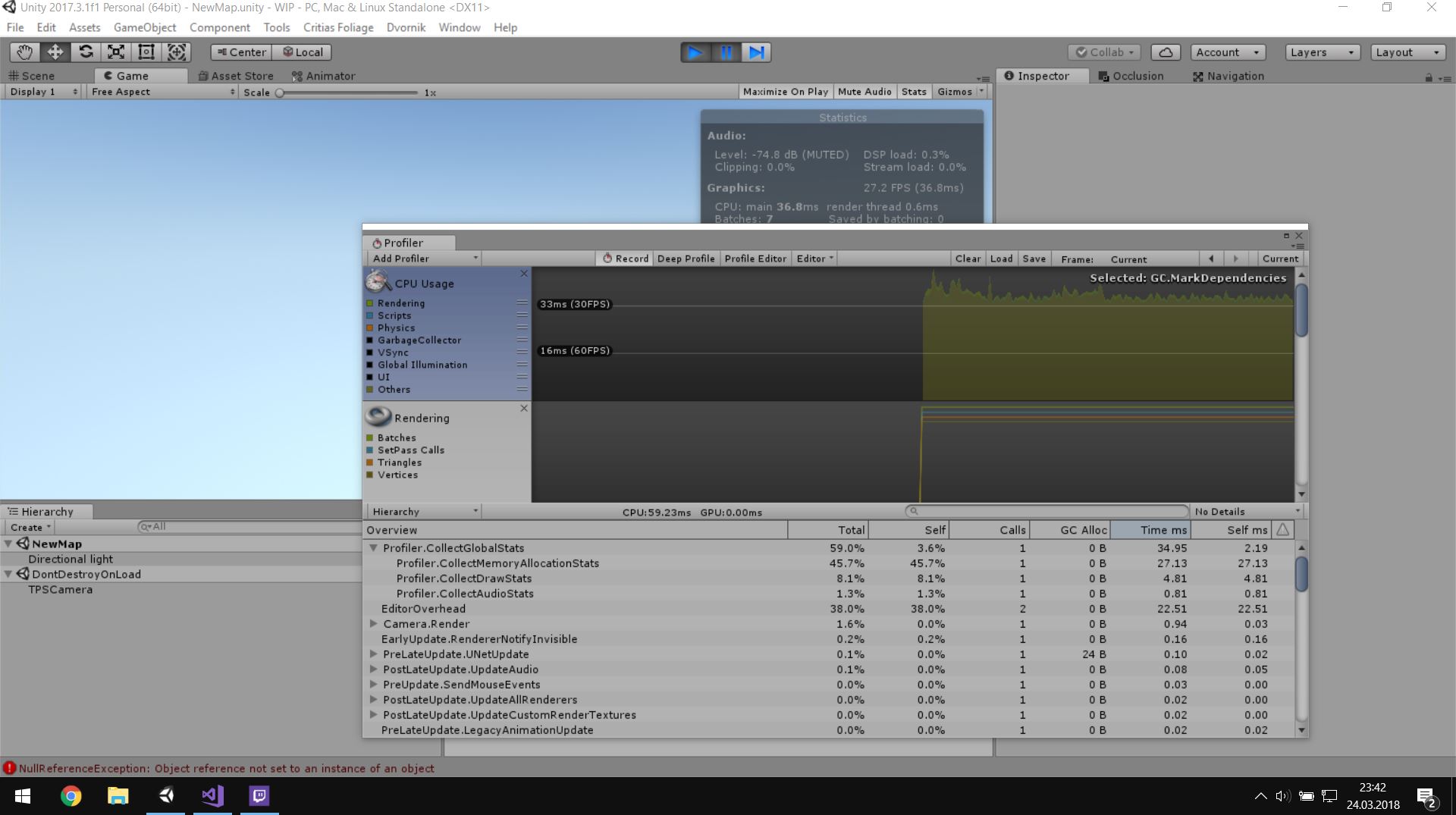Screen dimensions: 1456x815
Task: Select the Rotate tool
Action: [85, 52]
